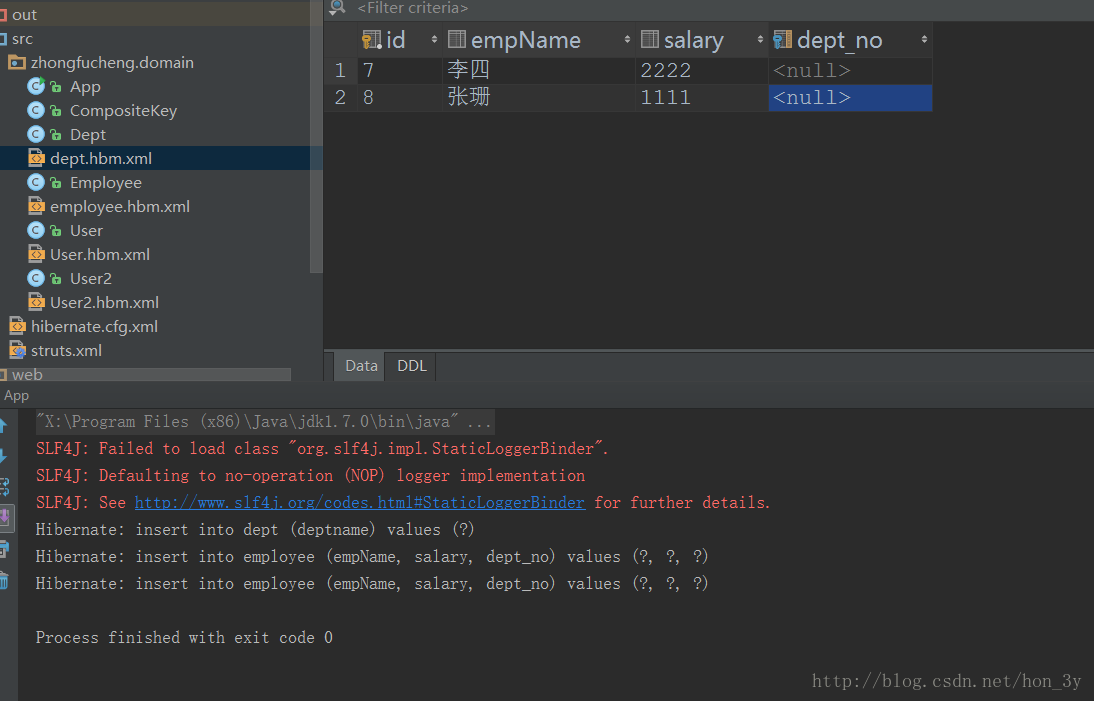Toggle soft-wrap icon in console toolbar
The image size is (1094, 701).
[x=4, y=487]
